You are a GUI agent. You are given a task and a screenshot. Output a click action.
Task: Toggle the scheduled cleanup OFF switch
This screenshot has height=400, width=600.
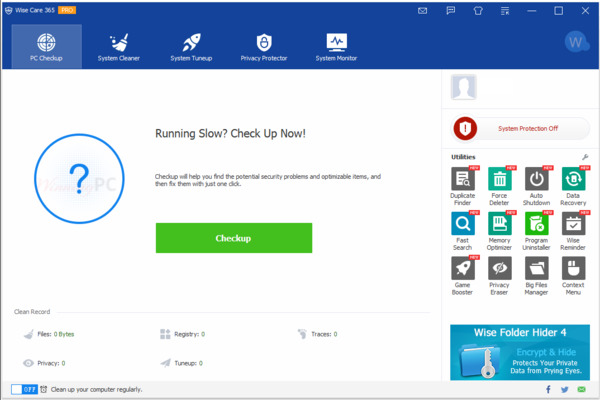(24, 389)
